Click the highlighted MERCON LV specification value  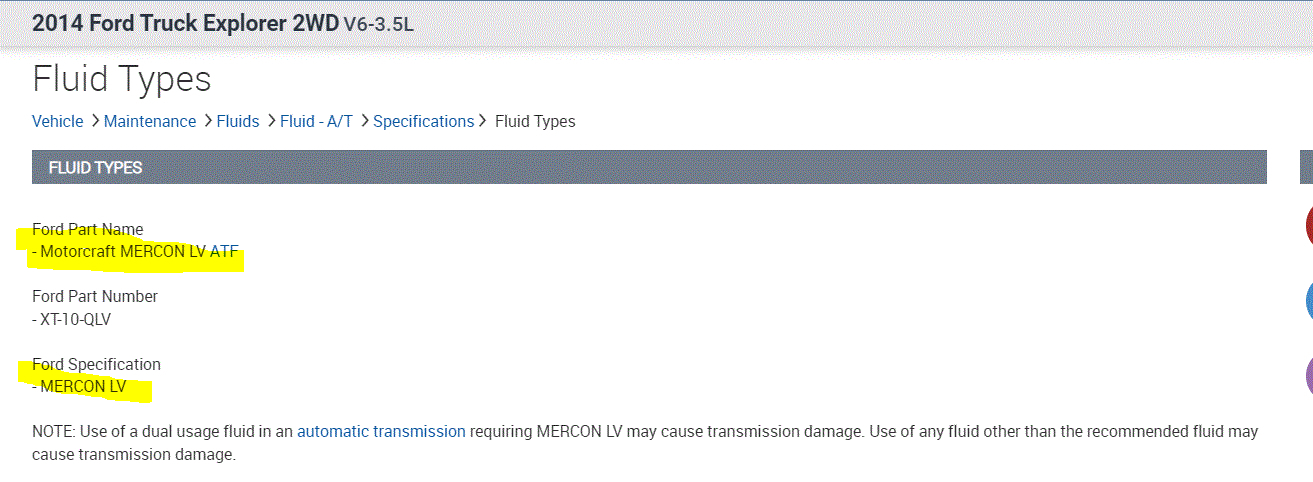[x=83, y=388]
